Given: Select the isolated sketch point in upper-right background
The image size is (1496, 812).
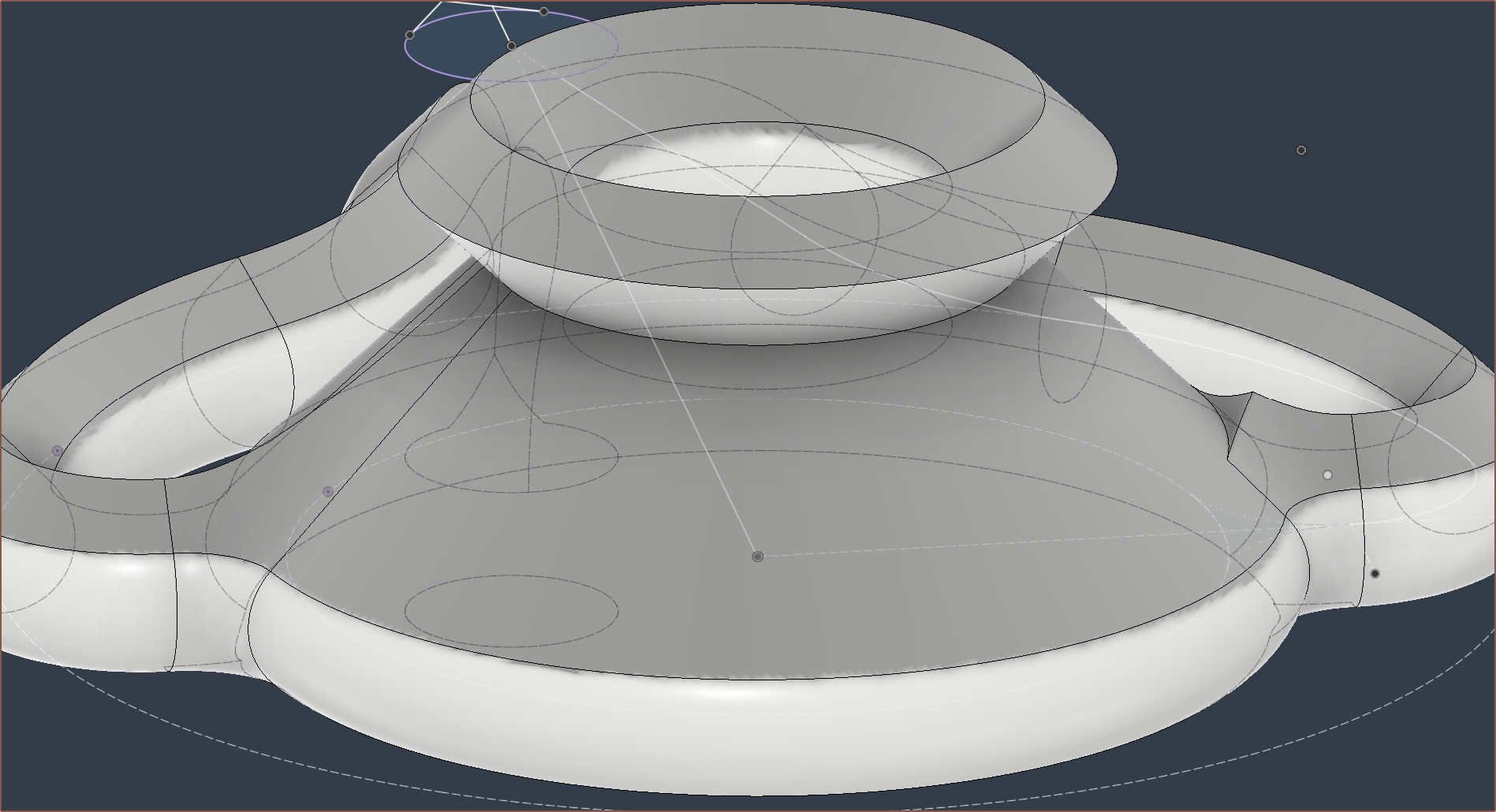Looking at the screenshot, I should 1301,150.
